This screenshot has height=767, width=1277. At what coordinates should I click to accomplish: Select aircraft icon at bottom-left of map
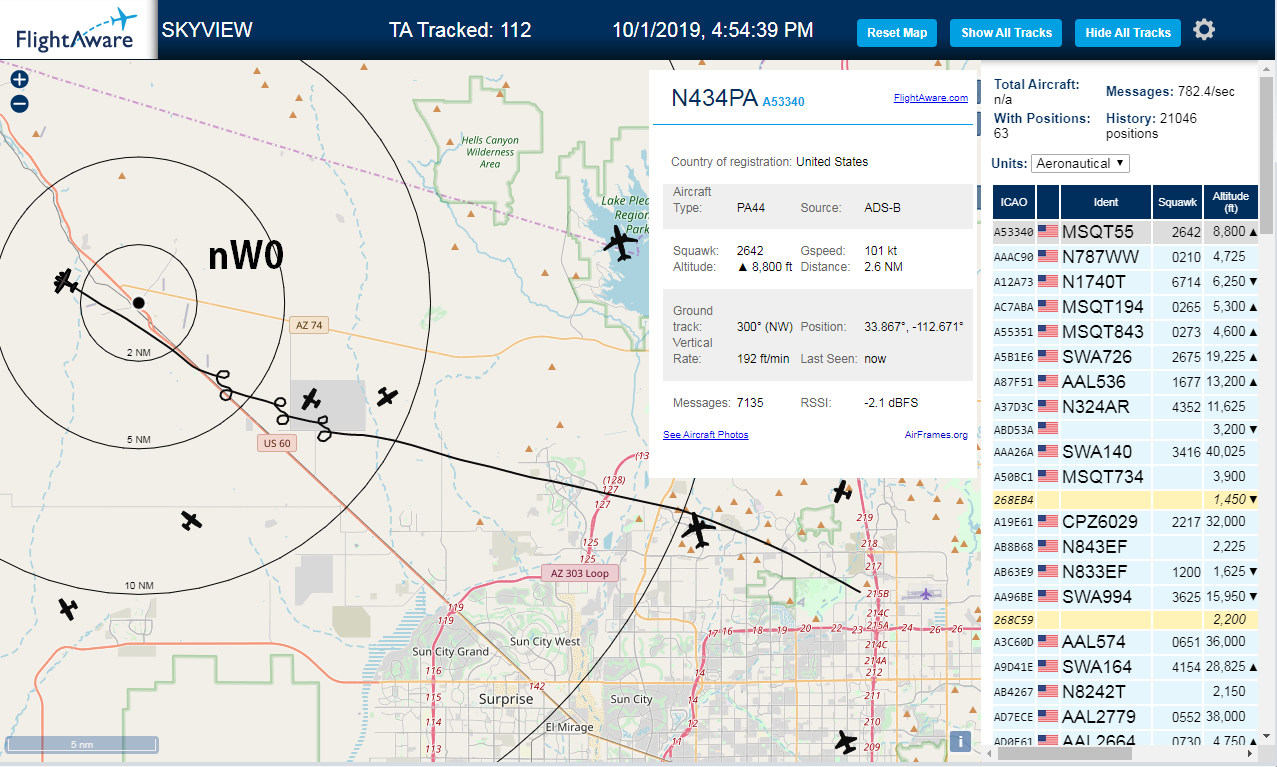(67, 608)
